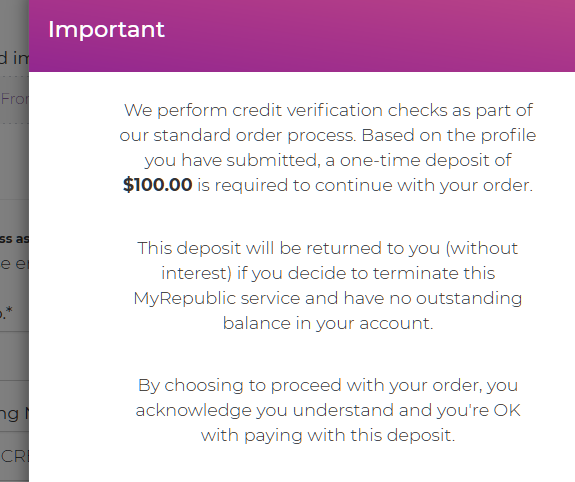Click the required asterisk label behind the dialog
575x482 pixels.
pos(6,313)
